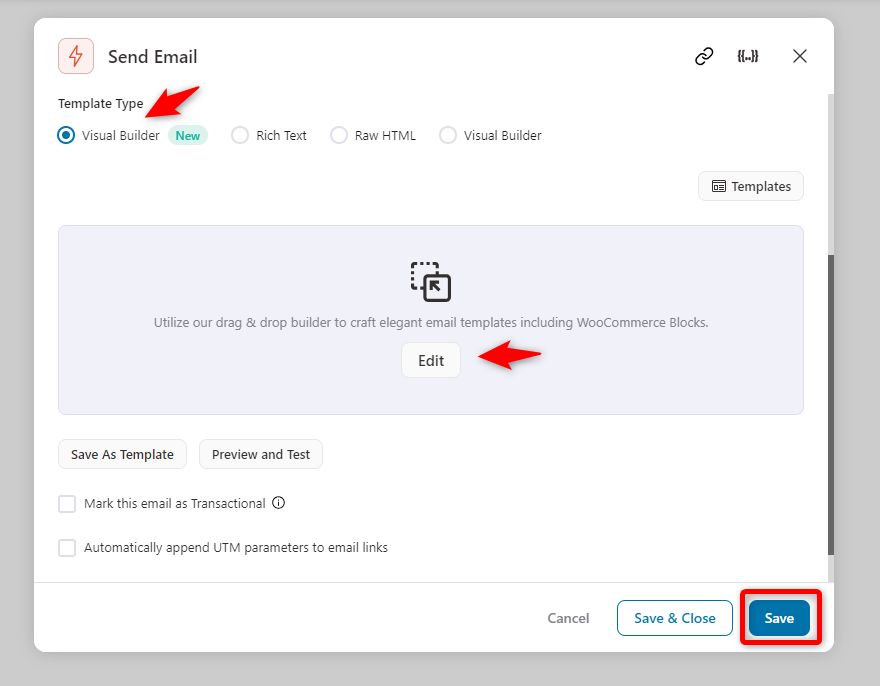Click the dialog's vertical scrollbar
880x686 pixels.
pyautogui.click(x=831, y=404)
